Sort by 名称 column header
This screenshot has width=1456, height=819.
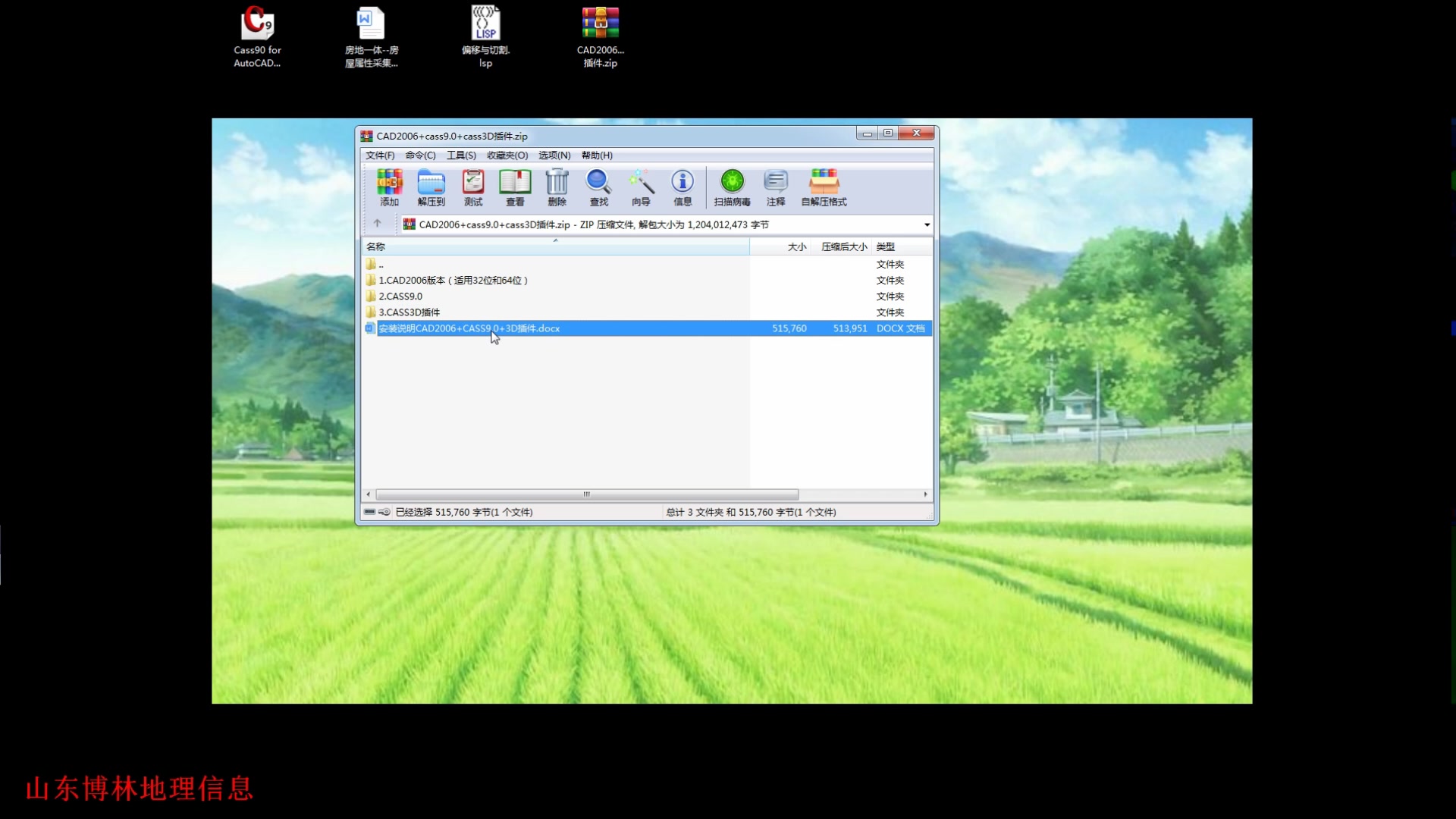(x=555, y=246)
